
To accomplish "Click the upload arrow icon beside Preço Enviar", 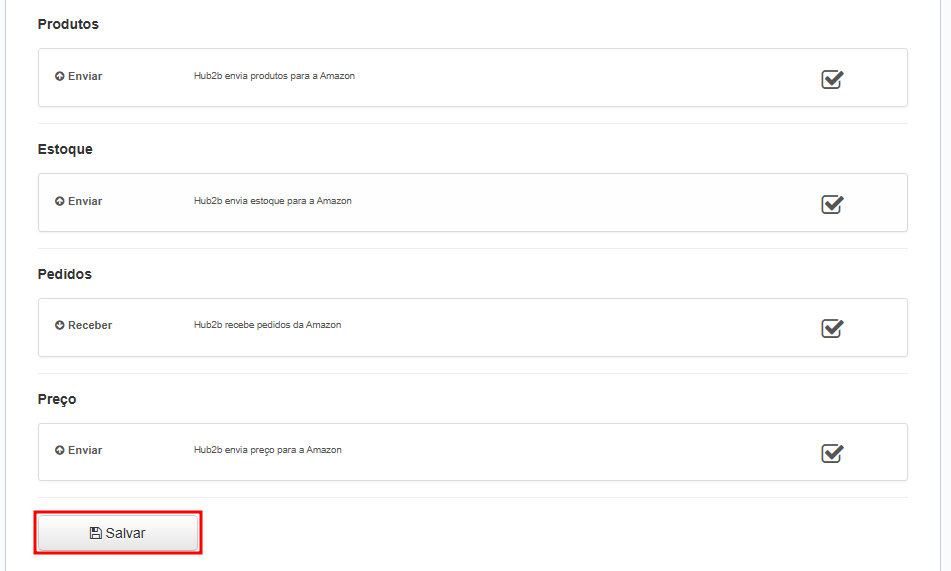I will [x=59, y=450].
